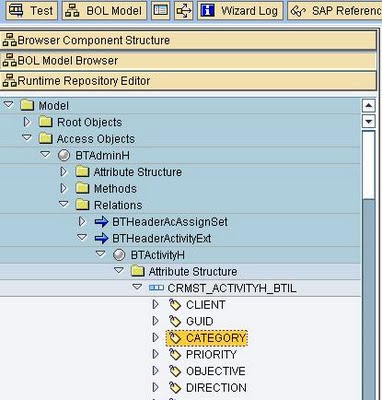Click the CLIENT tag icon
Viewport: 382px width, 400px height.
pyautogui.click(x=175, y=305)
